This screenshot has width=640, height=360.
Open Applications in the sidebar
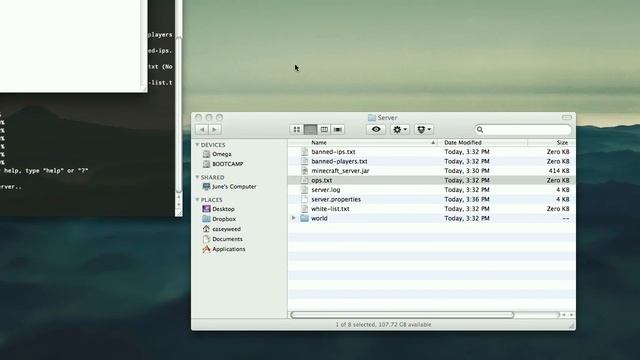224,249
